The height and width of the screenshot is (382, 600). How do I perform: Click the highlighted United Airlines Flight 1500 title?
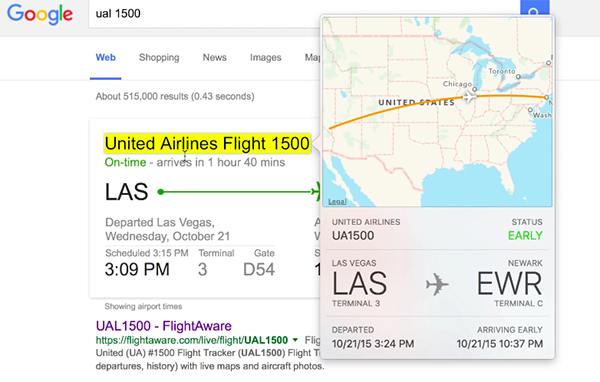pyautogui.click(x=207, y=144)
